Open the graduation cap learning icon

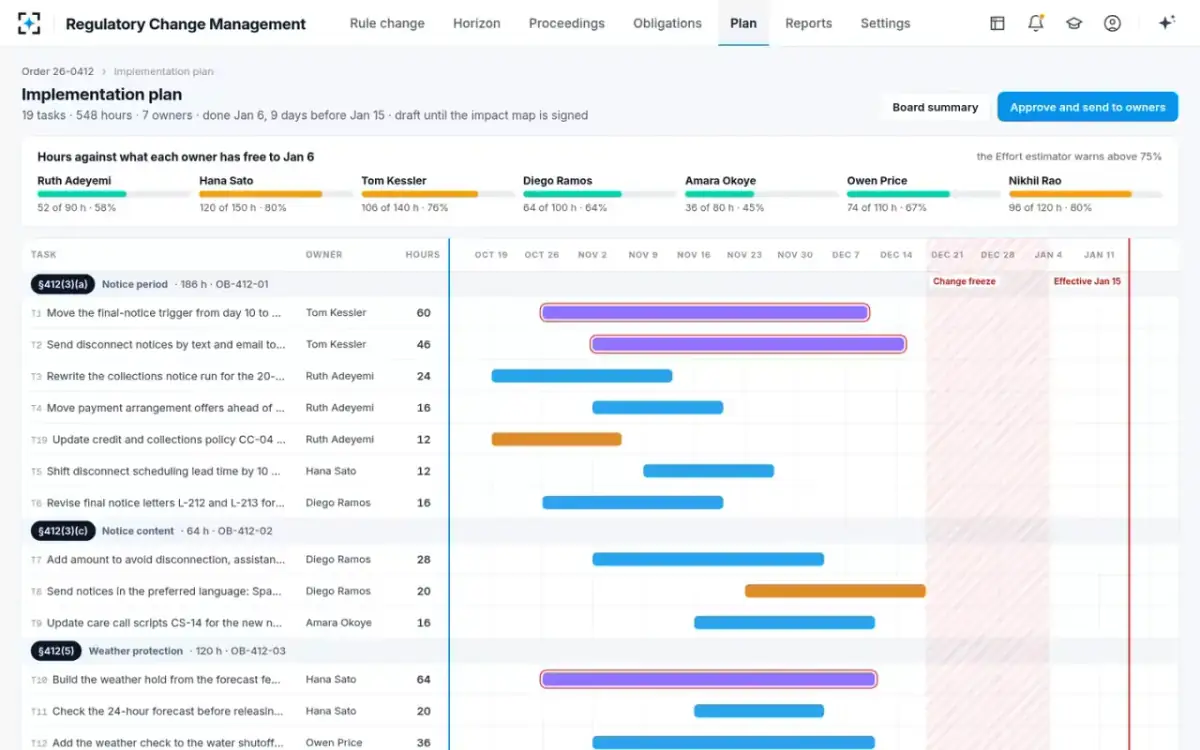pos(1074,23)
